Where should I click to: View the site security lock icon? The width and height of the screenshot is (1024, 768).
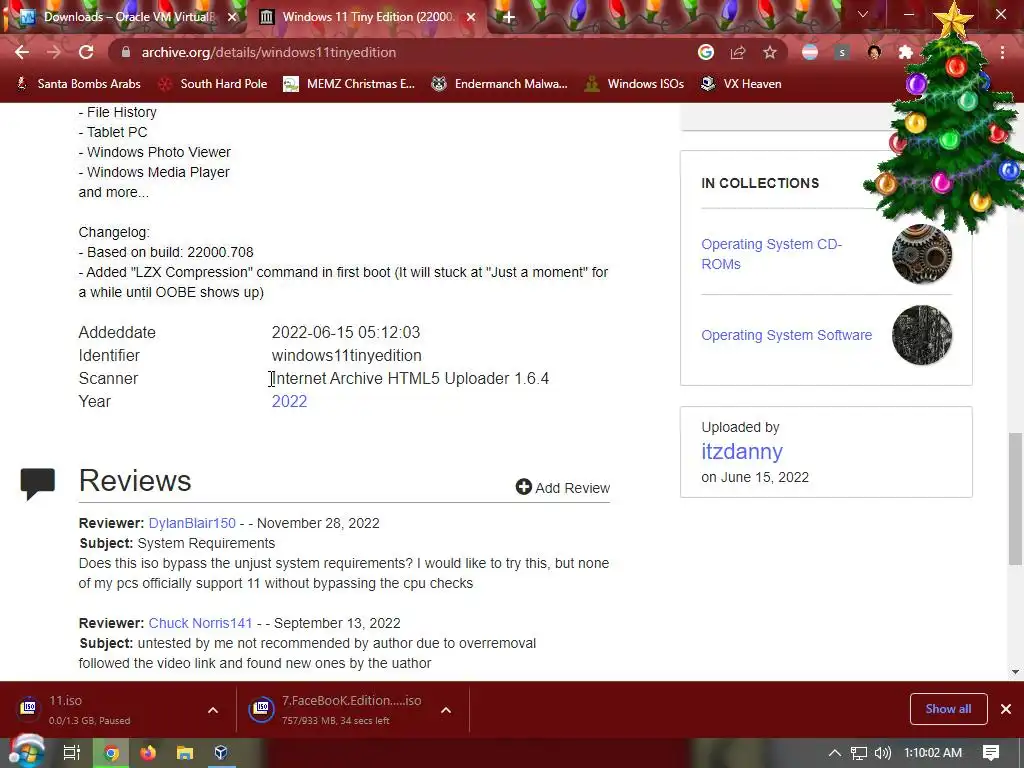coord(126,52)
